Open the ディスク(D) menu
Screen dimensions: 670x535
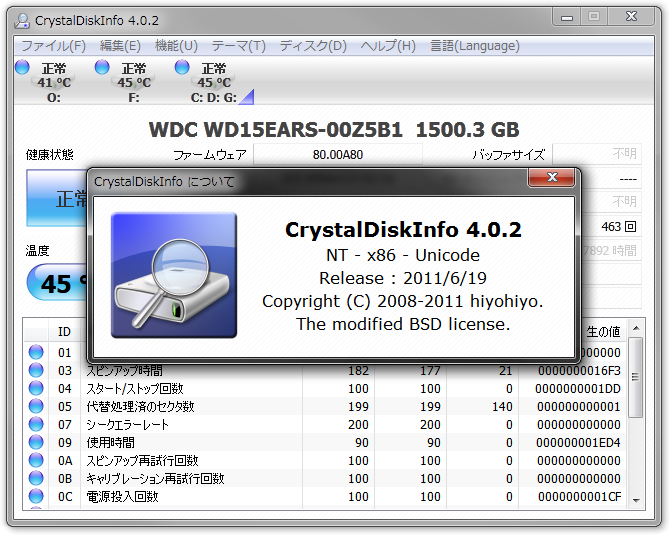click(x=313, y=46)
